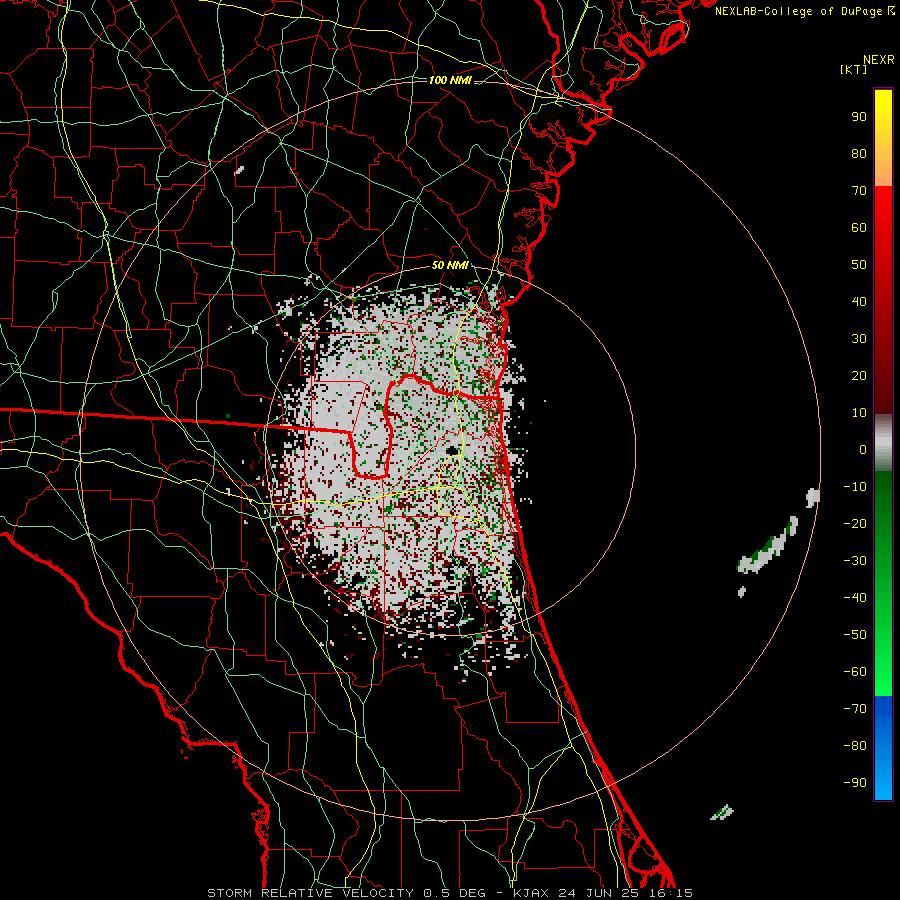Viewport: 900px width, 900px height.
Task: Click the -40 value on the velocity scale
Action: click(x=855, y=598)
